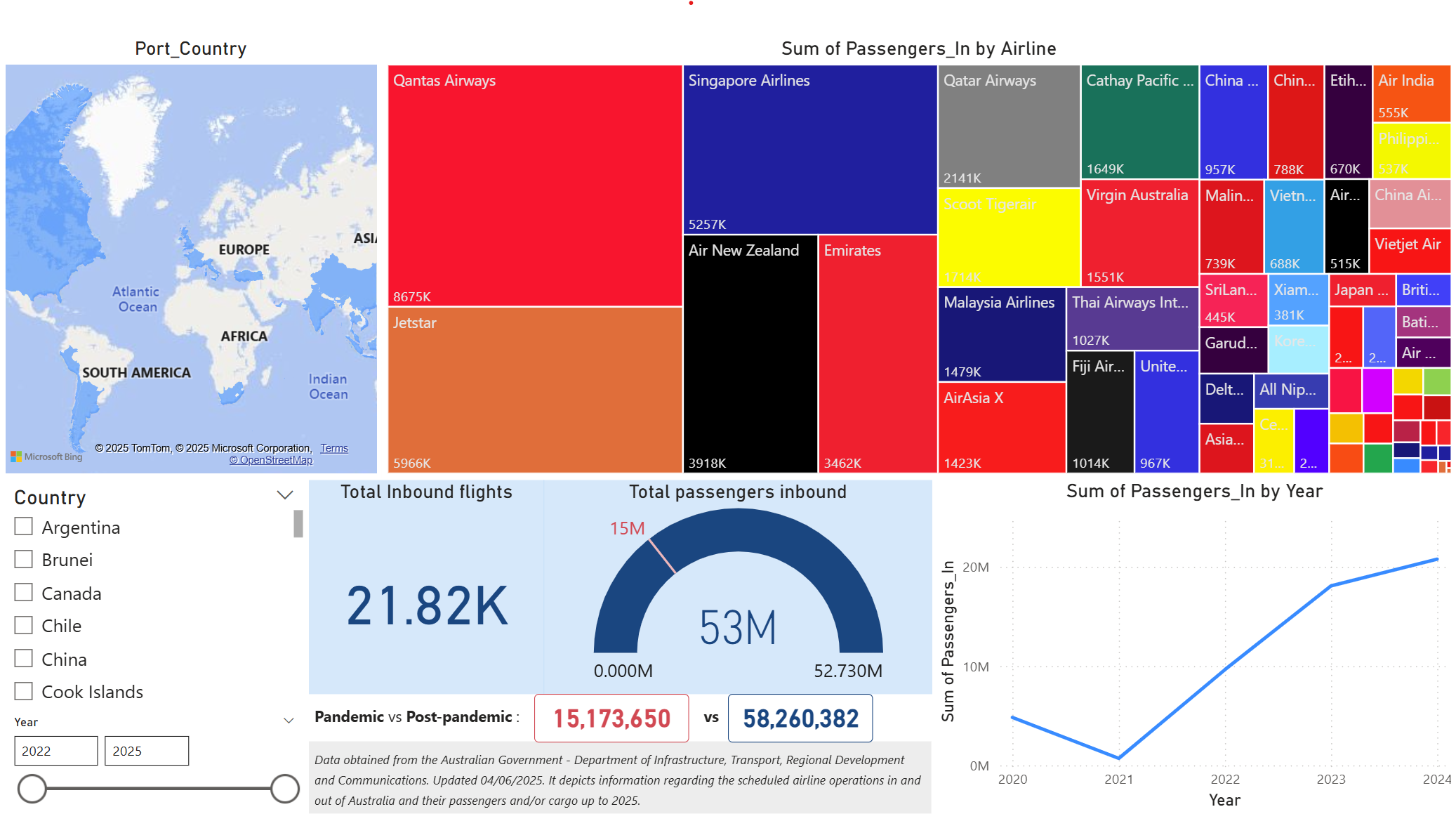
Task: Toggle the Cook Islands checkbox
Action: coord(24,692)
